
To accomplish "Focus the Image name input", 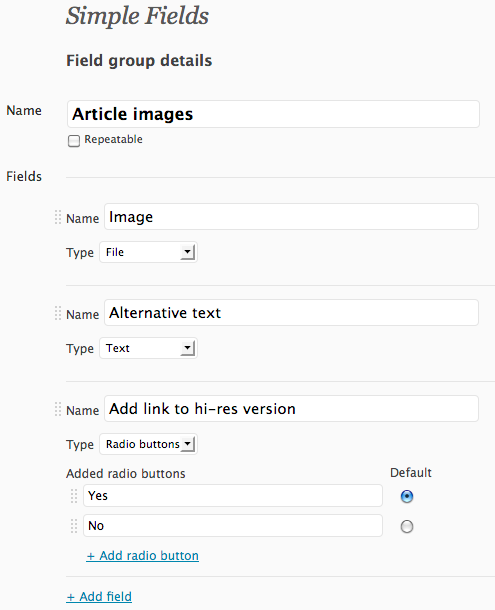I will 291,216.
